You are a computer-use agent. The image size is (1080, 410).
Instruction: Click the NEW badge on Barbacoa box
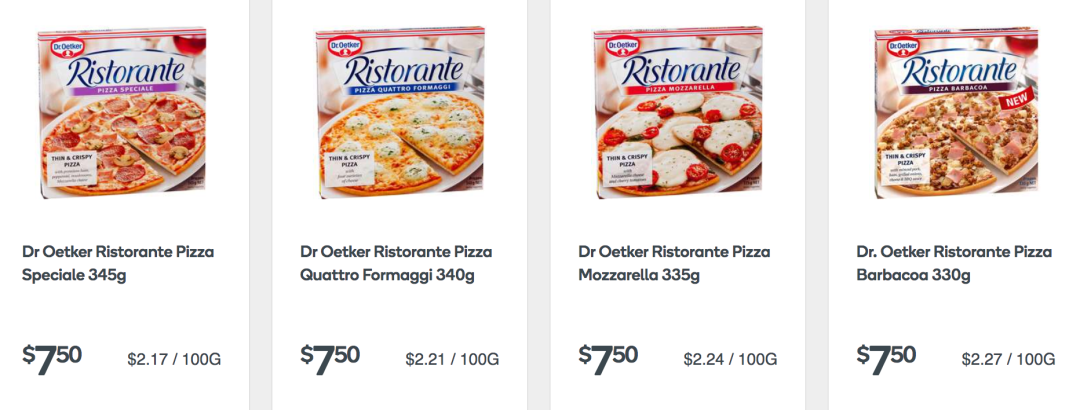tap(1017, 102)
